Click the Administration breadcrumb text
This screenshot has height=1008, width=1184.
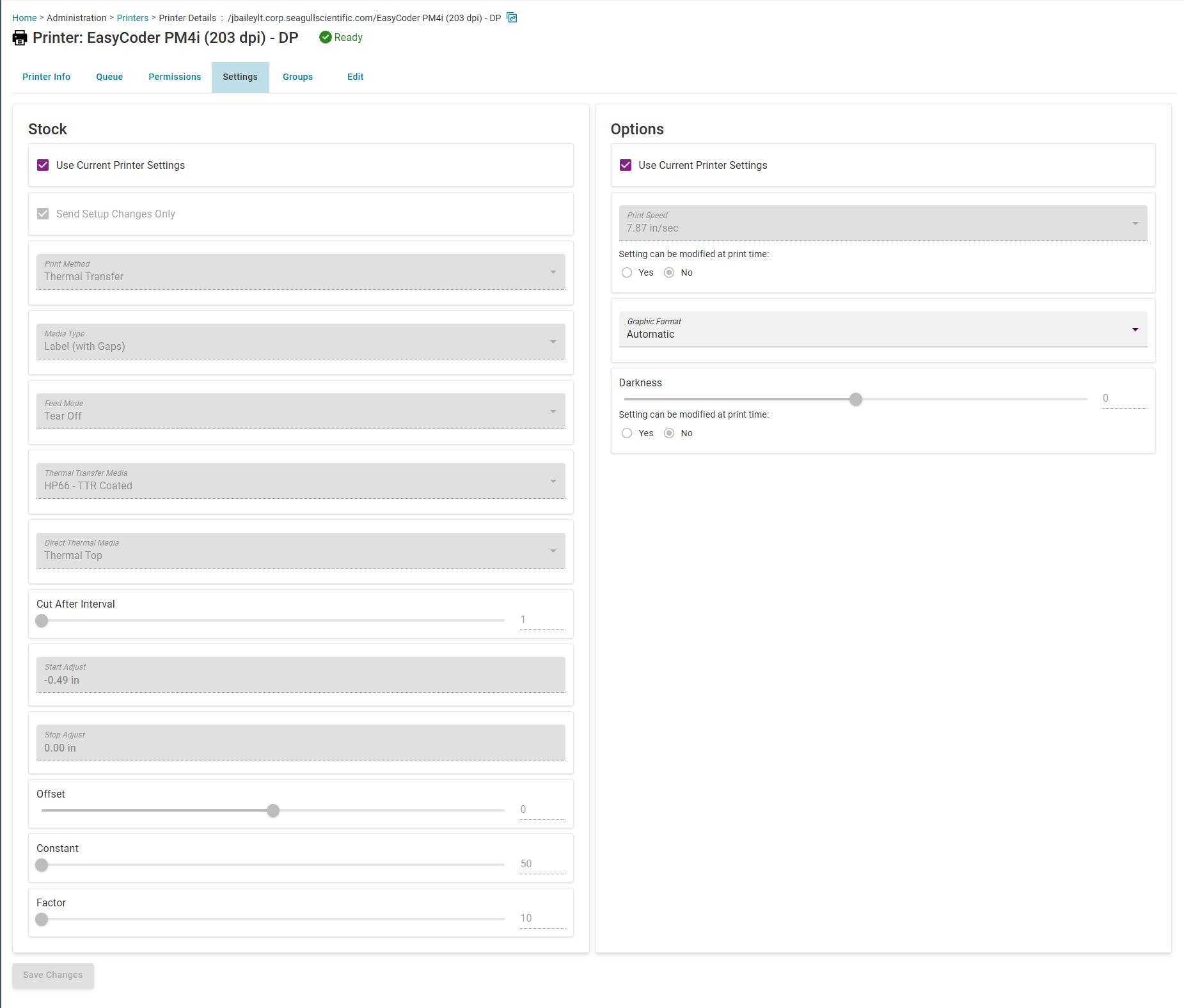pos(77,18)
